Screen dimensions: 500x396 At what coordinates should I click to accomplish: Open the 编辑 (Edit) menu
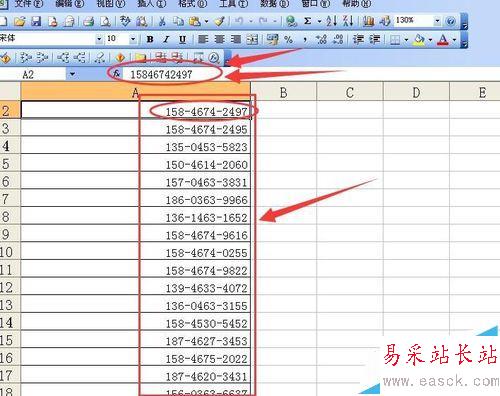[x=70, y=4]
